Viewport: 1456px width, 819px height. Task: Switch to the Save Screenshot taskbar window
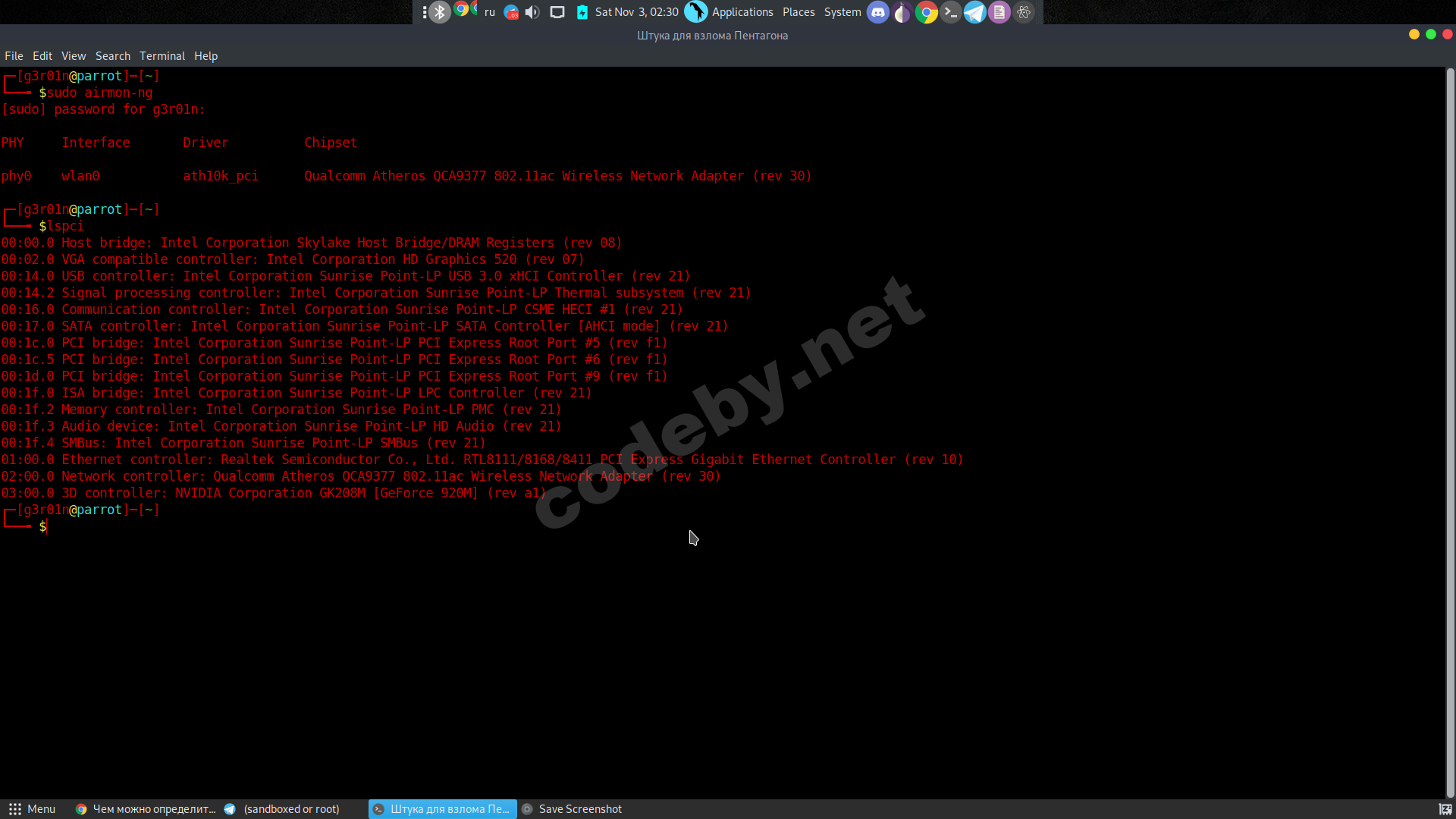(x=573, y=809)
